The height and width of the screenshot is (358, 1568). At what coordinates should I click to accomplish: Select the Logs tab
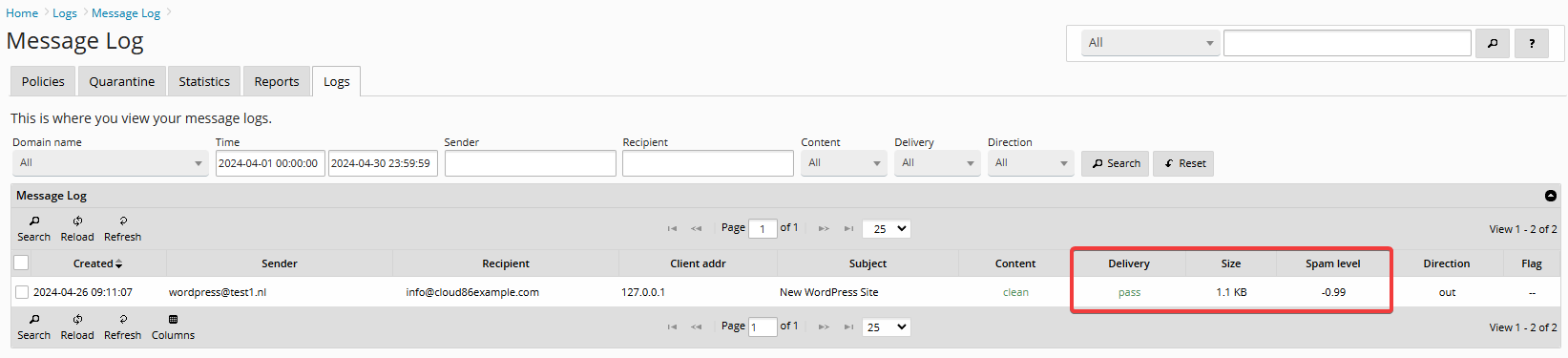click(336, 81)
